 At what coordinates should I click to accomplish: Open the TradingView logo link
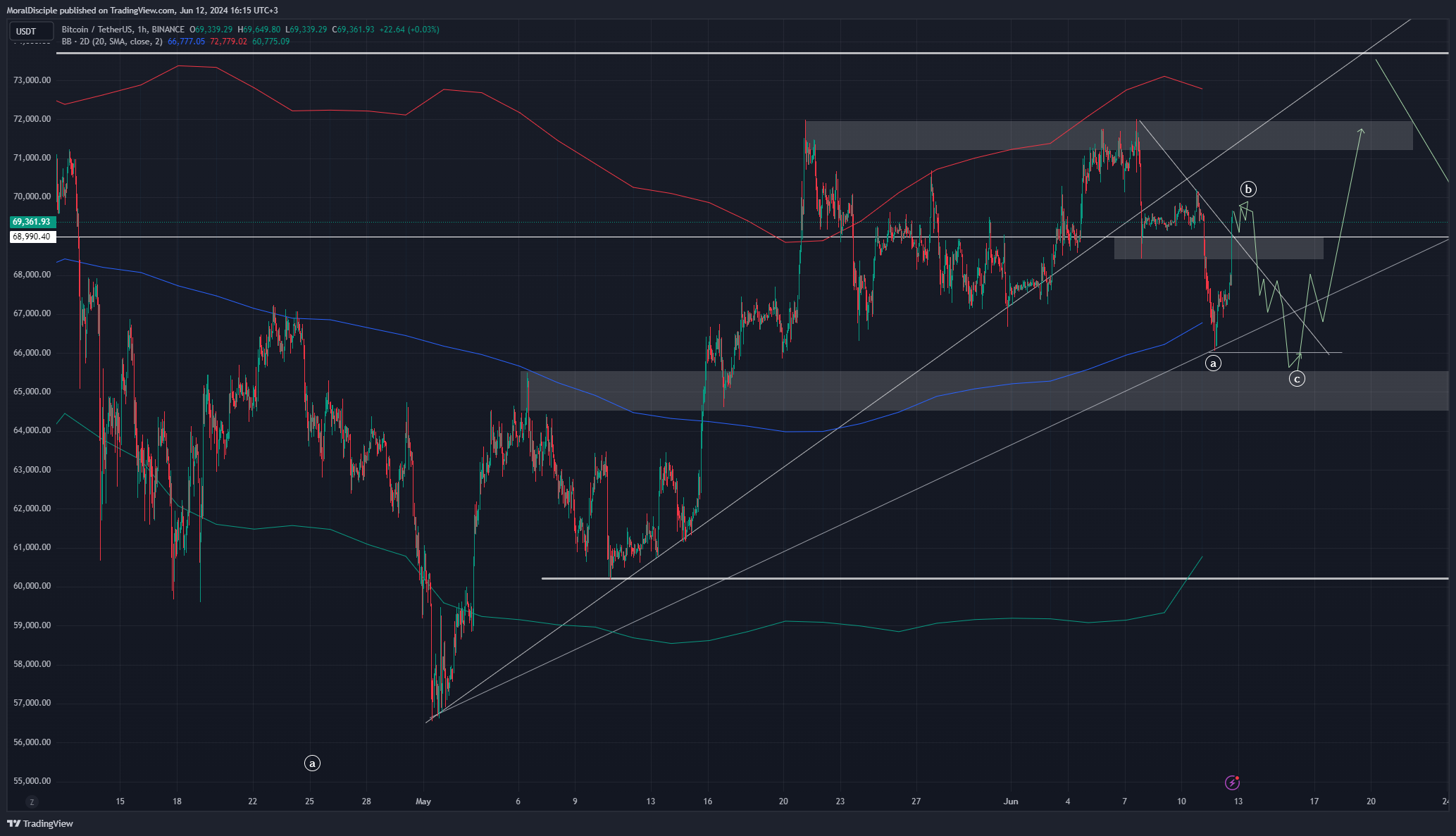click(40, 823)
